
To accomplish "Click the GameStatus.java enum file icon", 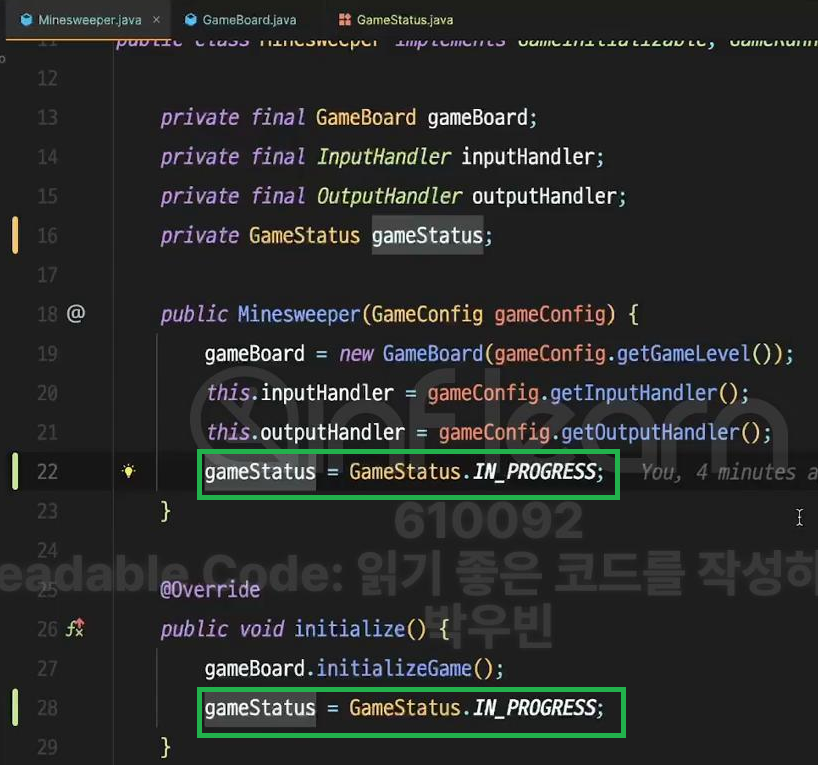I will (345, 20).
